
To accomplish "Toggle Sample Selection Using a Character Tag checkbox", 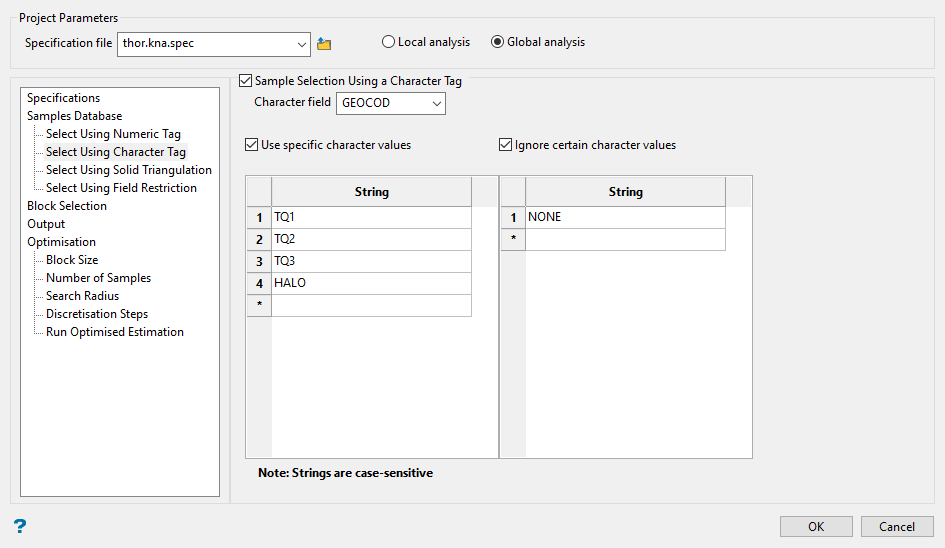I will click(246, 81).
